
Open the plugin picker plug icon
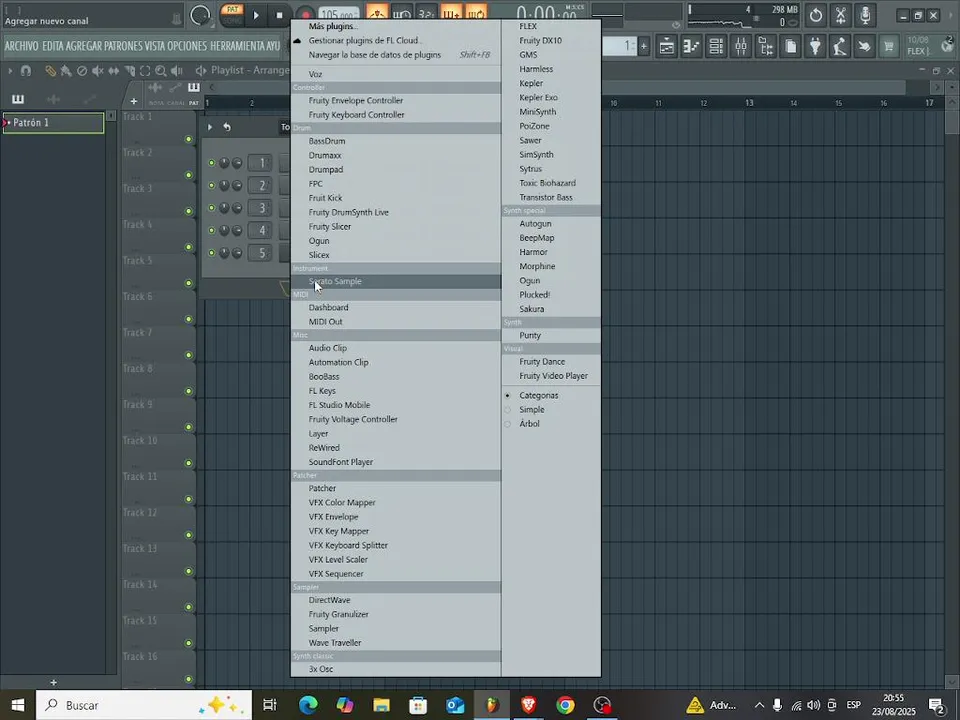pyautogui.click(x=815, y=47)
